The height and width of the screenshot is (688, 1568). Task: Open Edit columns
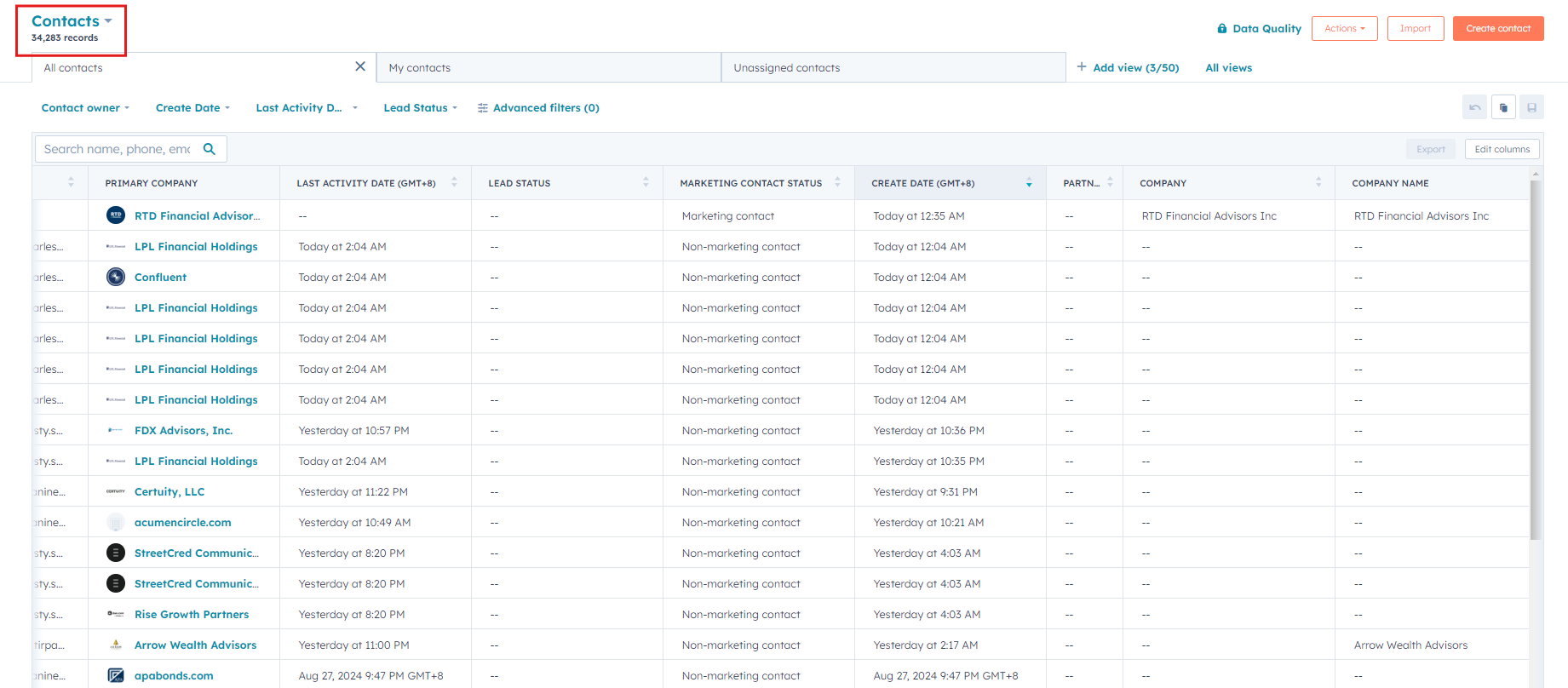pos(1502,149)
